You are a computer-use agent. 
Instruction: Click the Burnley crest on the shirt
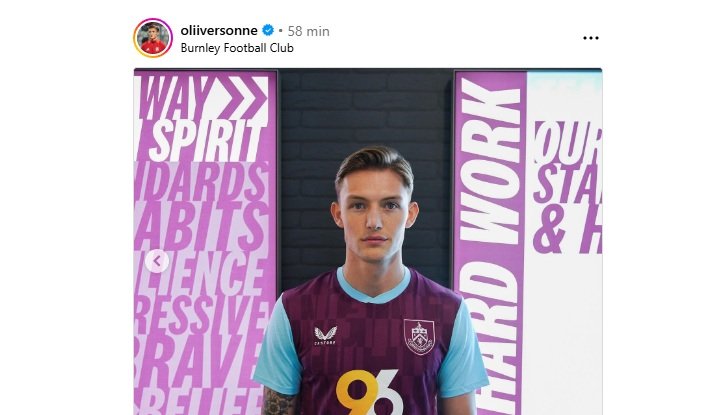tap(419, 337)
